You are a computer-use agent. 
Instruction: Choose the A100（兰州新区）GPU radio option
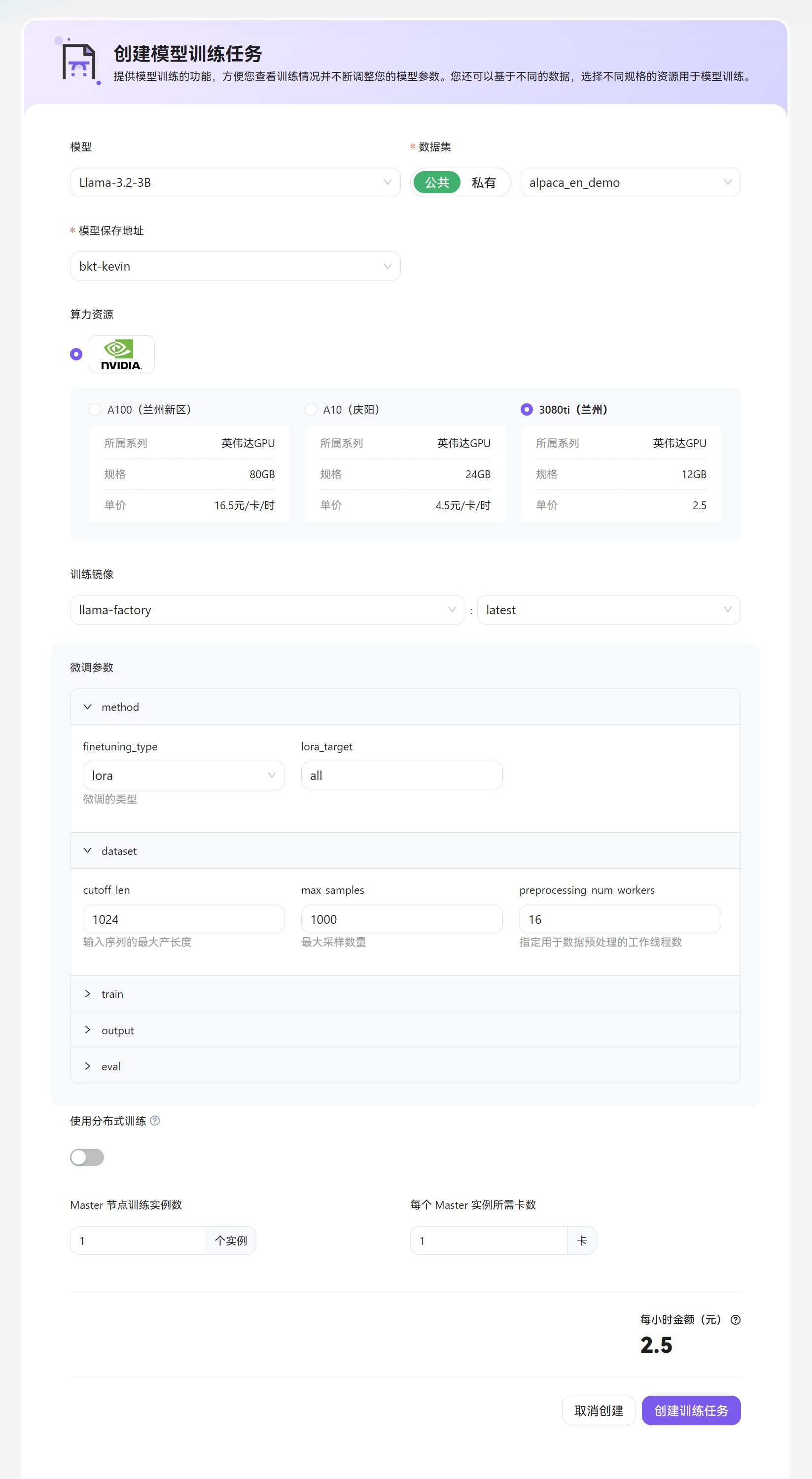(x=95, y=409)
